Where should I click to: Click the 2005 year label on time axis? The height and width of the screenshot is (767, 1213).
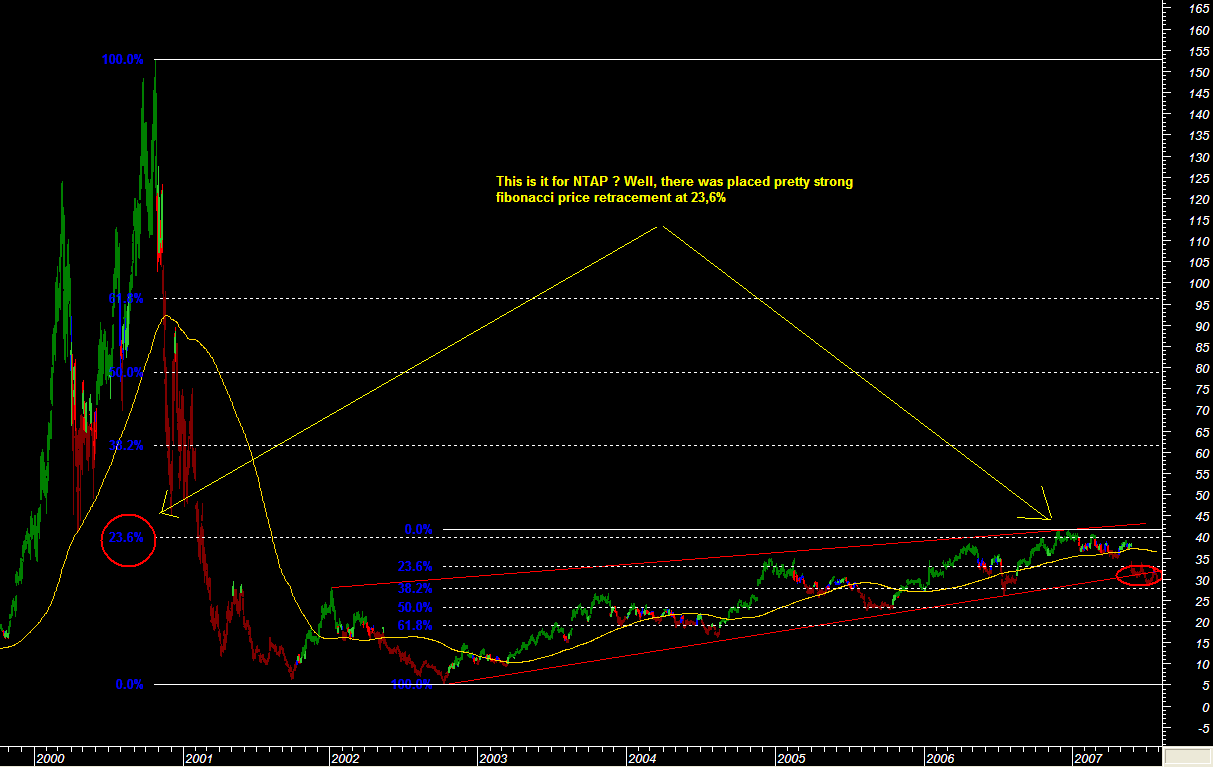click(791, 759)
